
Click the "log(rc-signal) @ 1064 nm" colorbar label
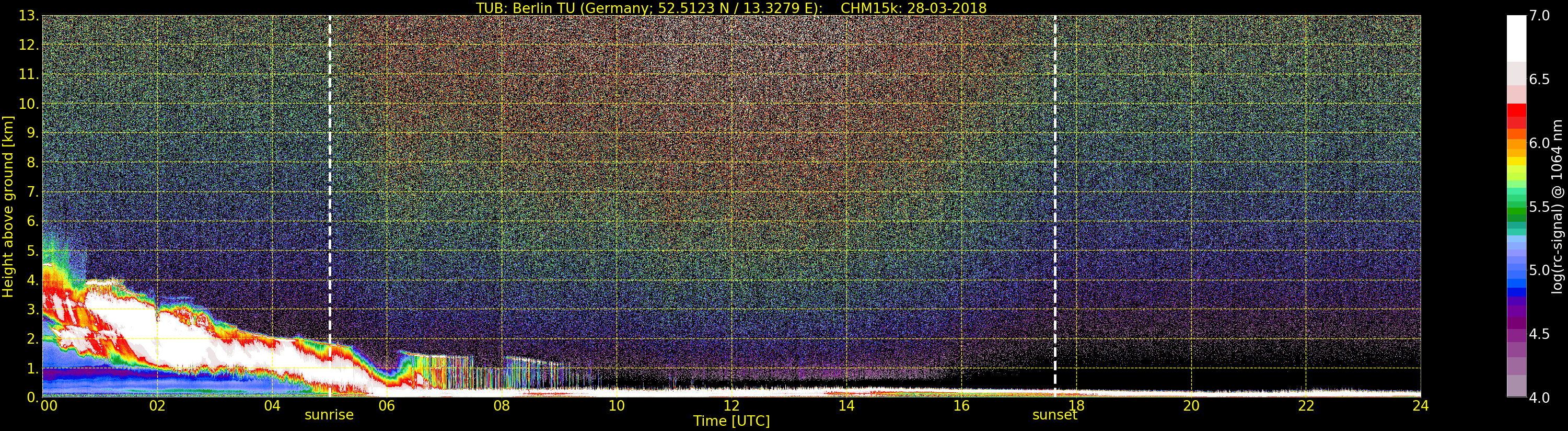pyautogui.click(x=1558, y=206)
